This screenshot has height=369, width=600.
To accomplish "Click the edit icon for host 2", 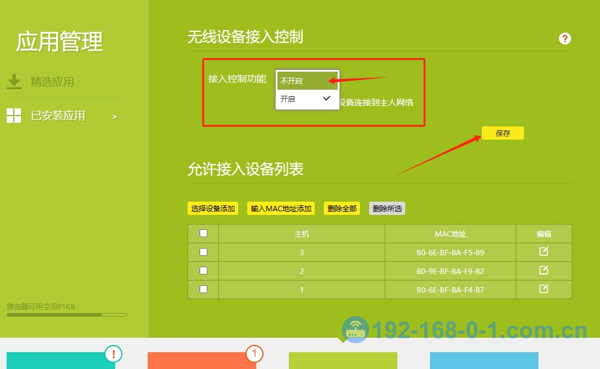I will [x=544, y=270].
